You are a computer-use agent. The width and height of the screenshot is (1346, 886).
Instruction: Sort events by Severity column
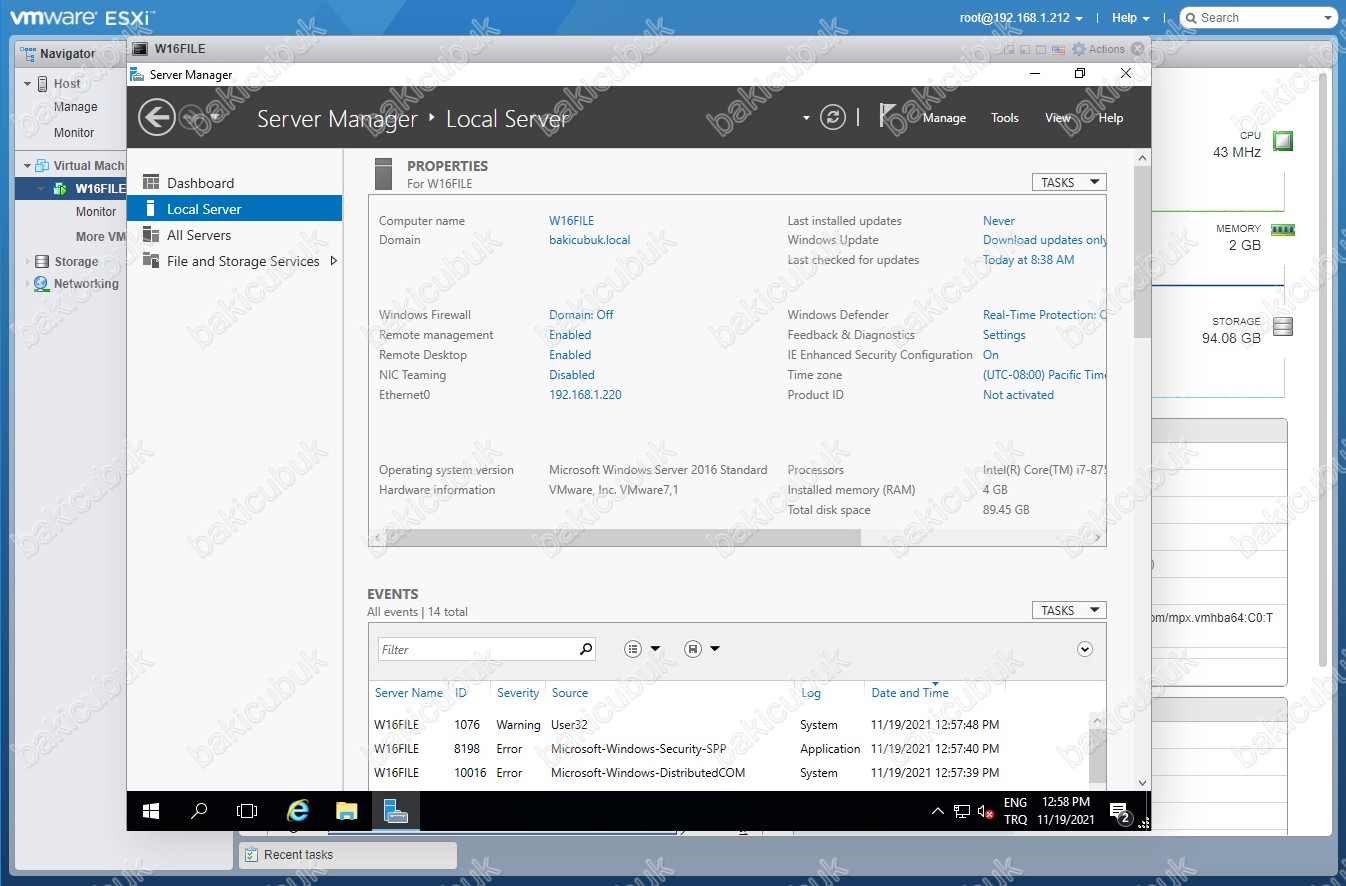(518, 693)
